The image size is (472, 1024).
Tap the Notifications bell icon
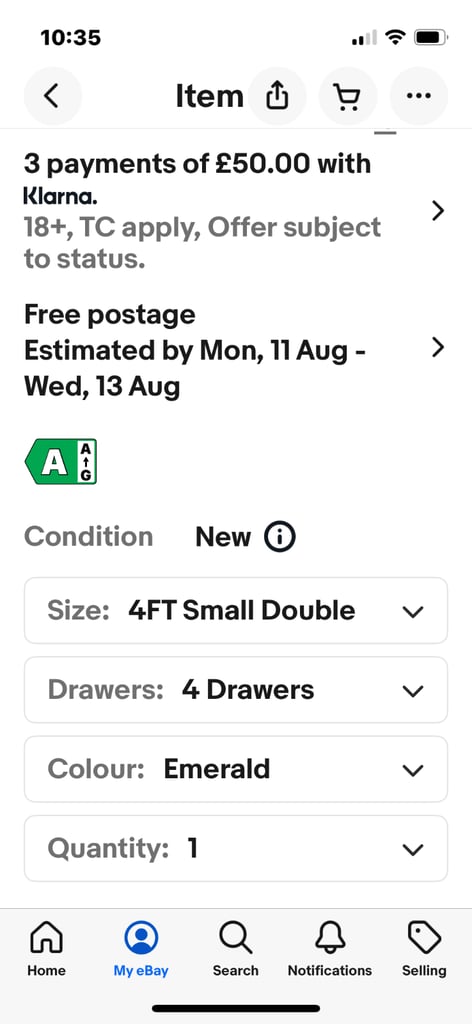330,938
